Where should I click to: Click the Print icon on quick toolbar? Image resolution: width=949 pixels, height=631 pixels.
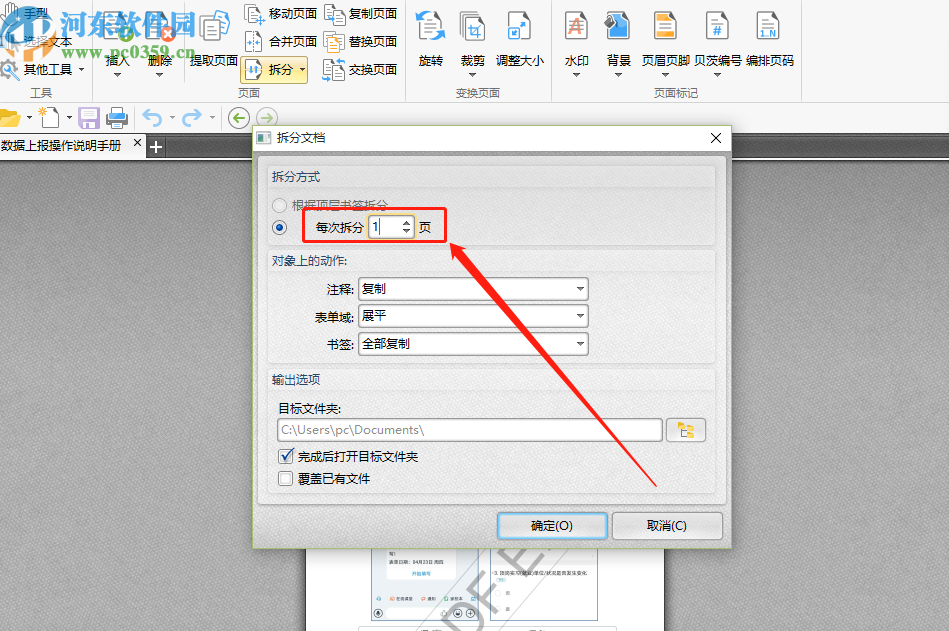tap(117, 117)
